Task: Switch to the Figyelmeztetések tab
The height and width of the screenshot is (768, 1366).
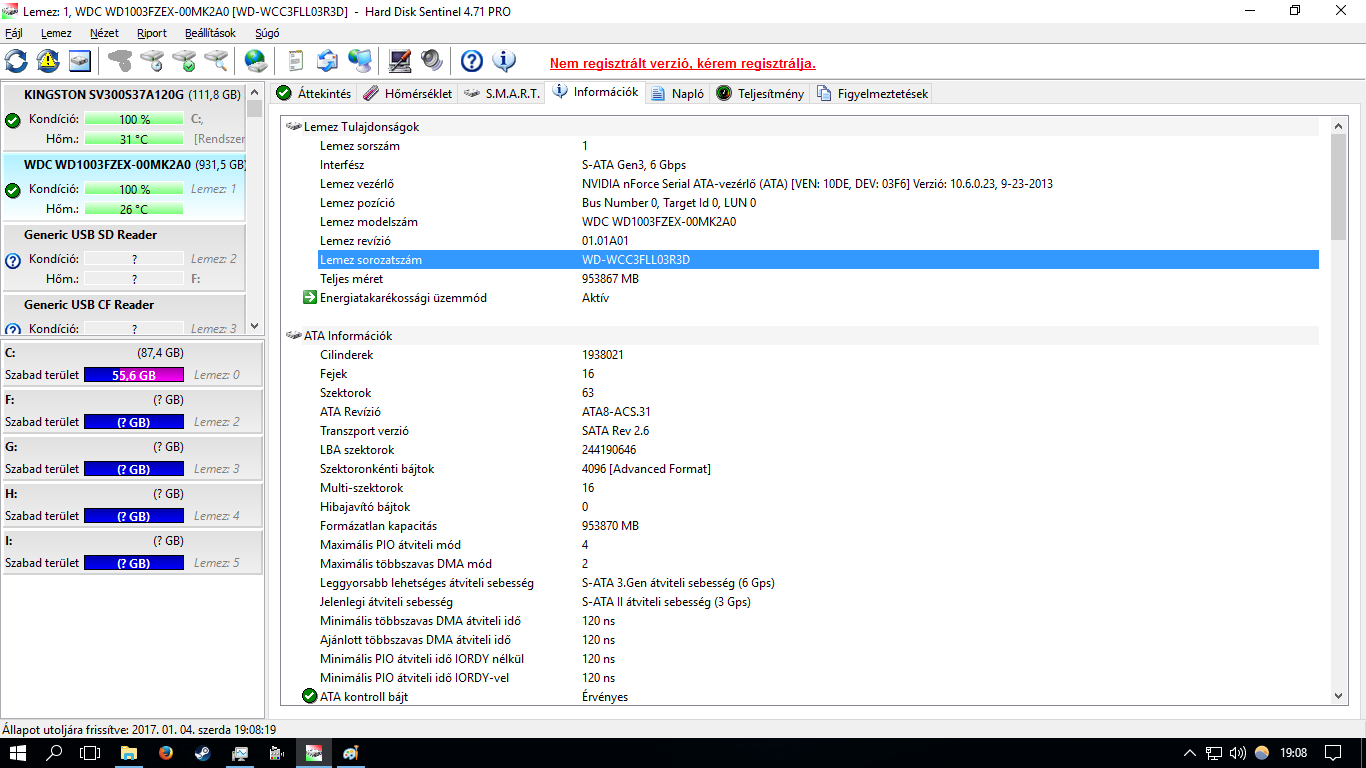Action: pos(872,93)
